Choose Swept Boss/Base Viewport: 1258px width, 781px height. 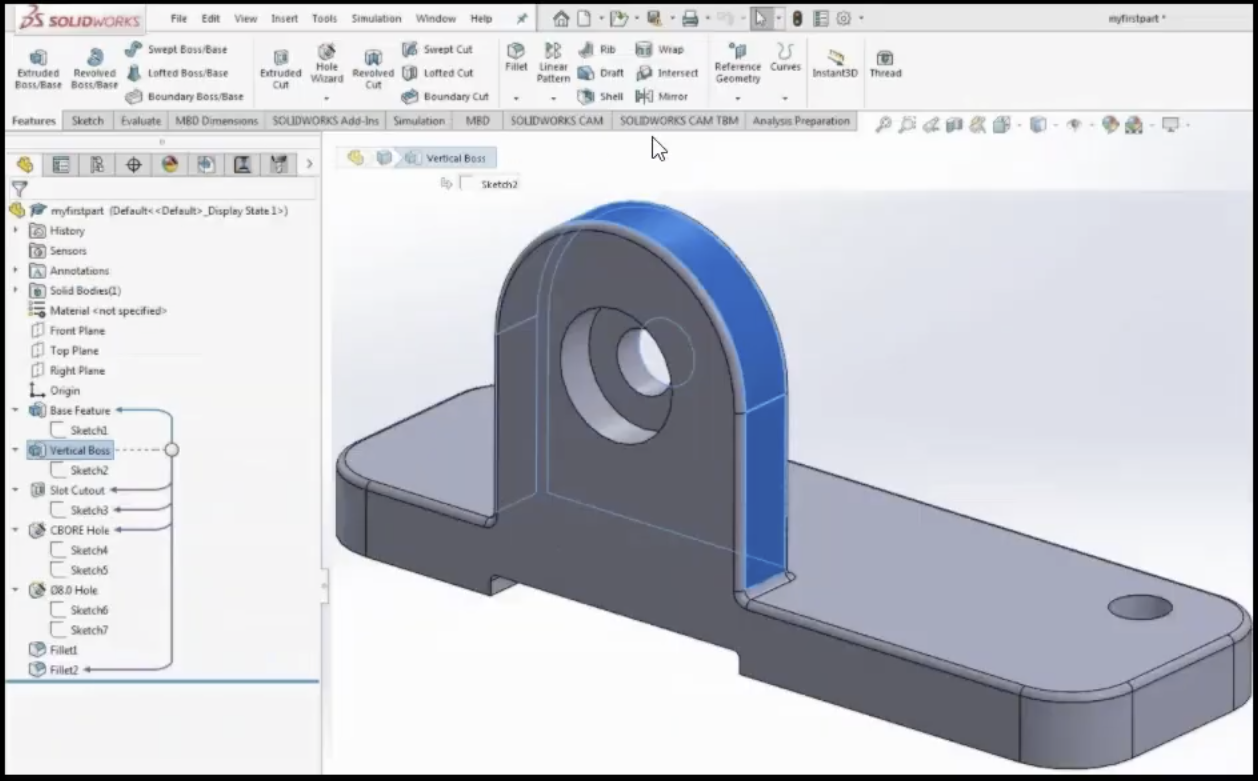click(176, 49)
